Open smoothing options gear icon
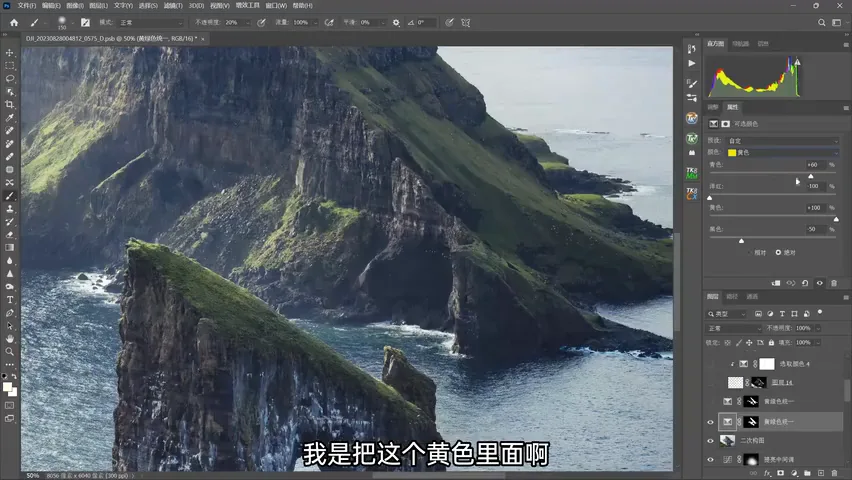The image size is (852, 480). coord(396,22)
